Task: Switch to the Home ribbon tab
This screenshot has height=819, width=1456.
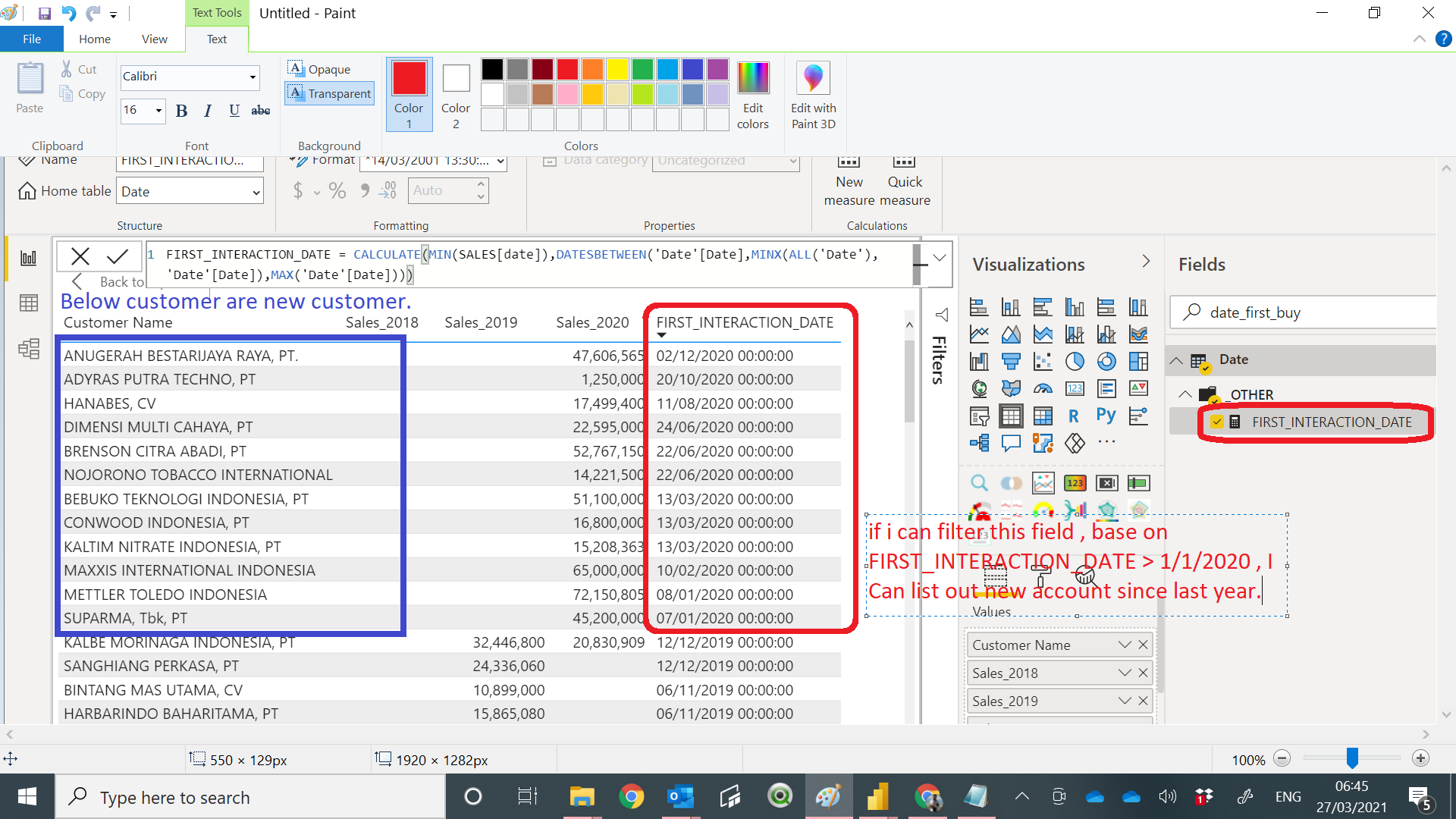Action: tap(95, 39)
